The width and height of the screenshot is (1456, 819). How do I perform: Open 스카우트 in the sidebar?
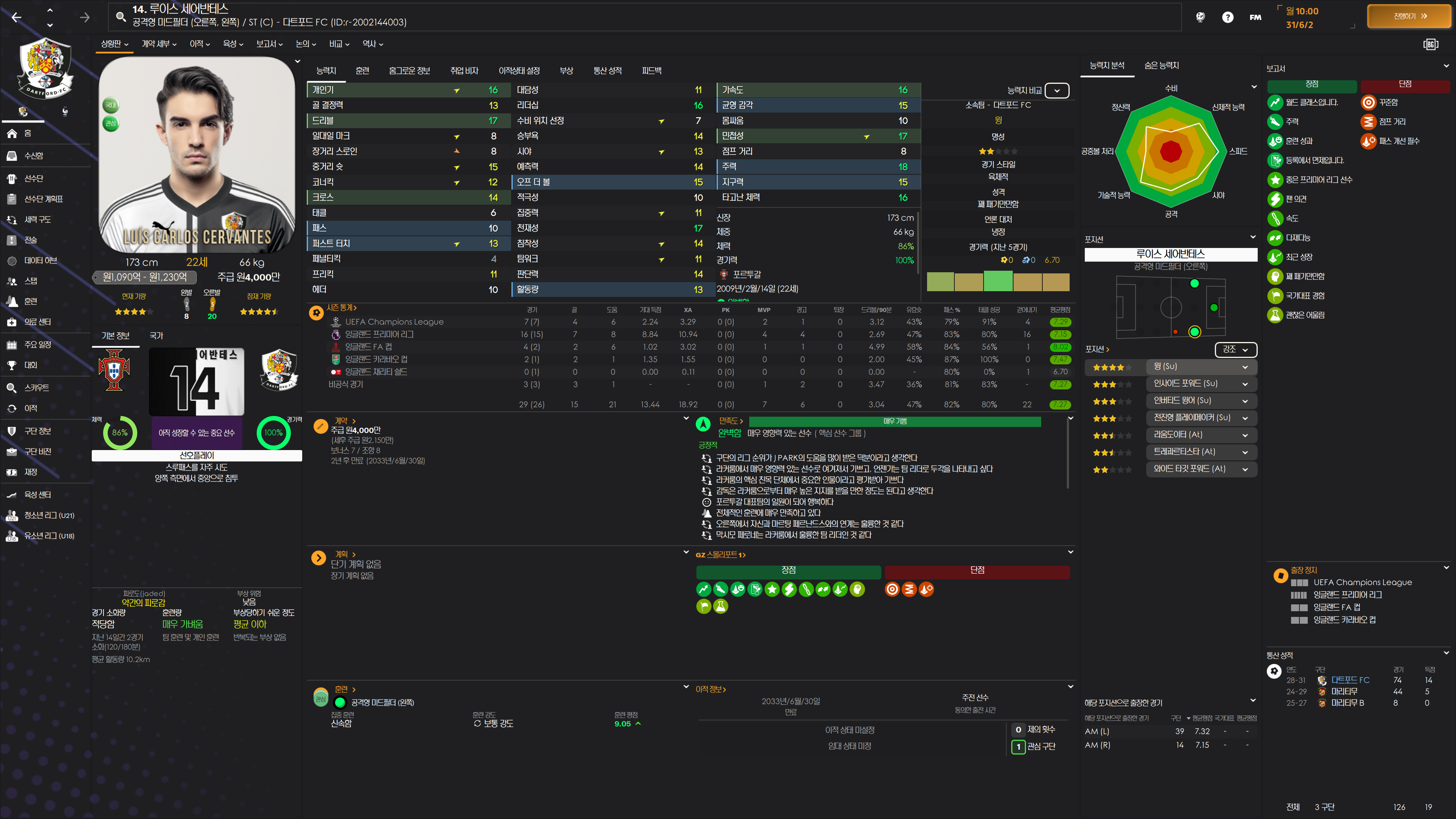36,388
